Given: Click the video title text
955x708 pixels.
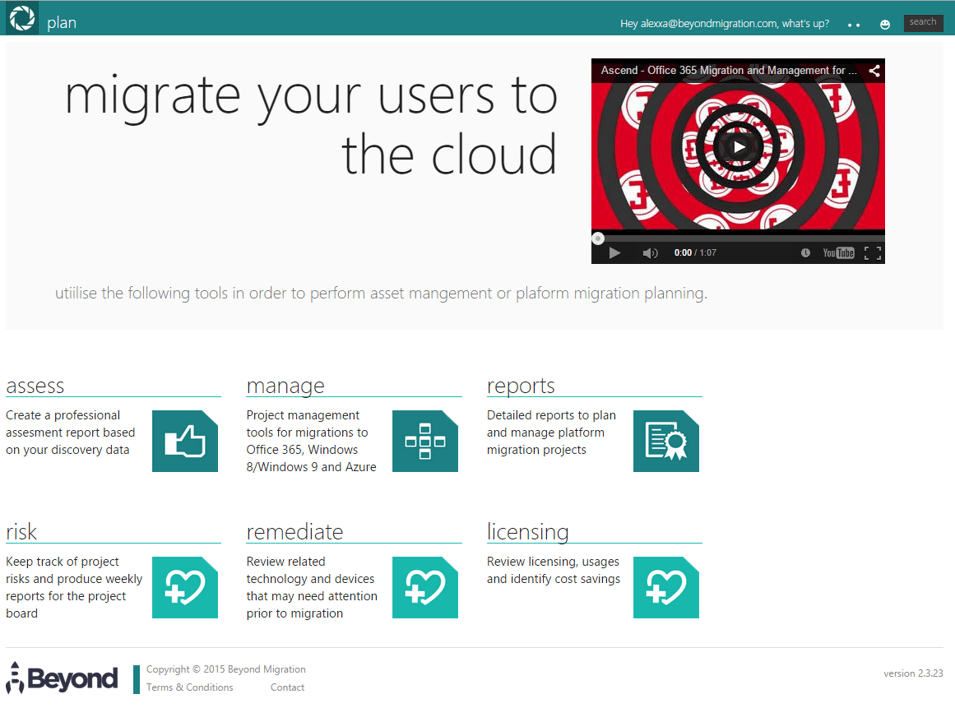Looking at the screenshot, I should pos(729,70).
